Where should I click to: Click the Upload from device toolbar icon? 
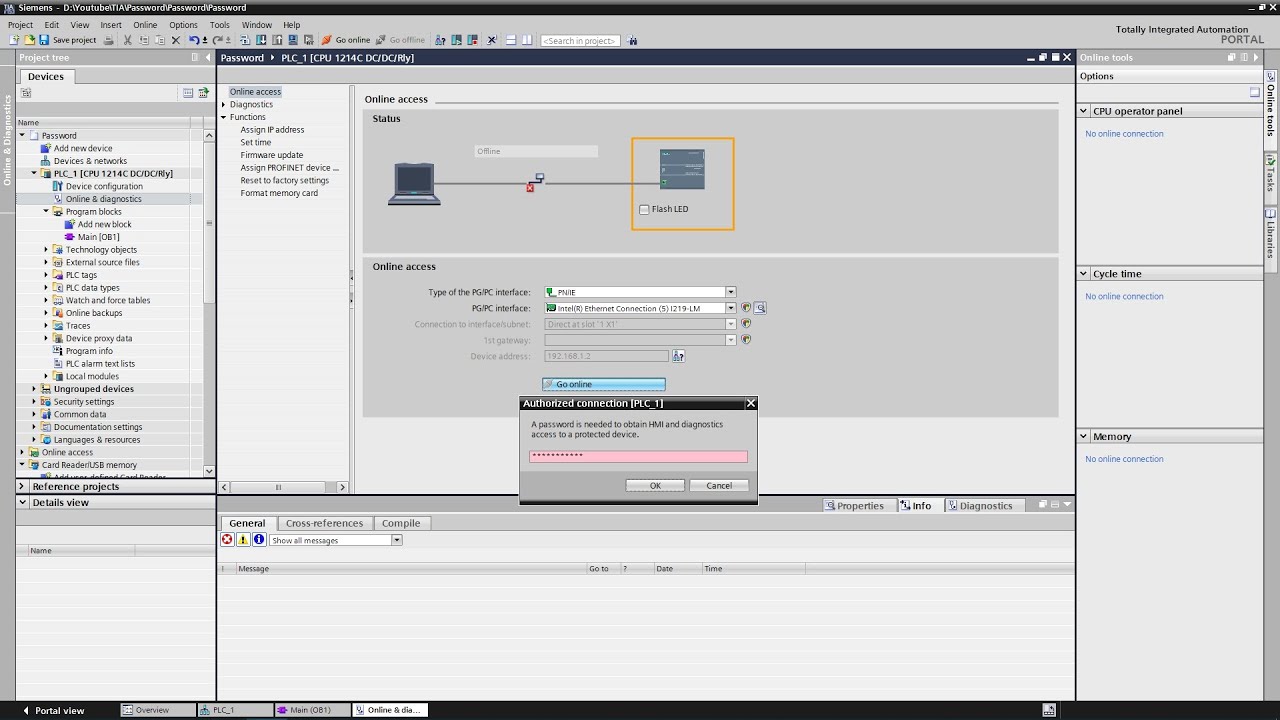277,40
